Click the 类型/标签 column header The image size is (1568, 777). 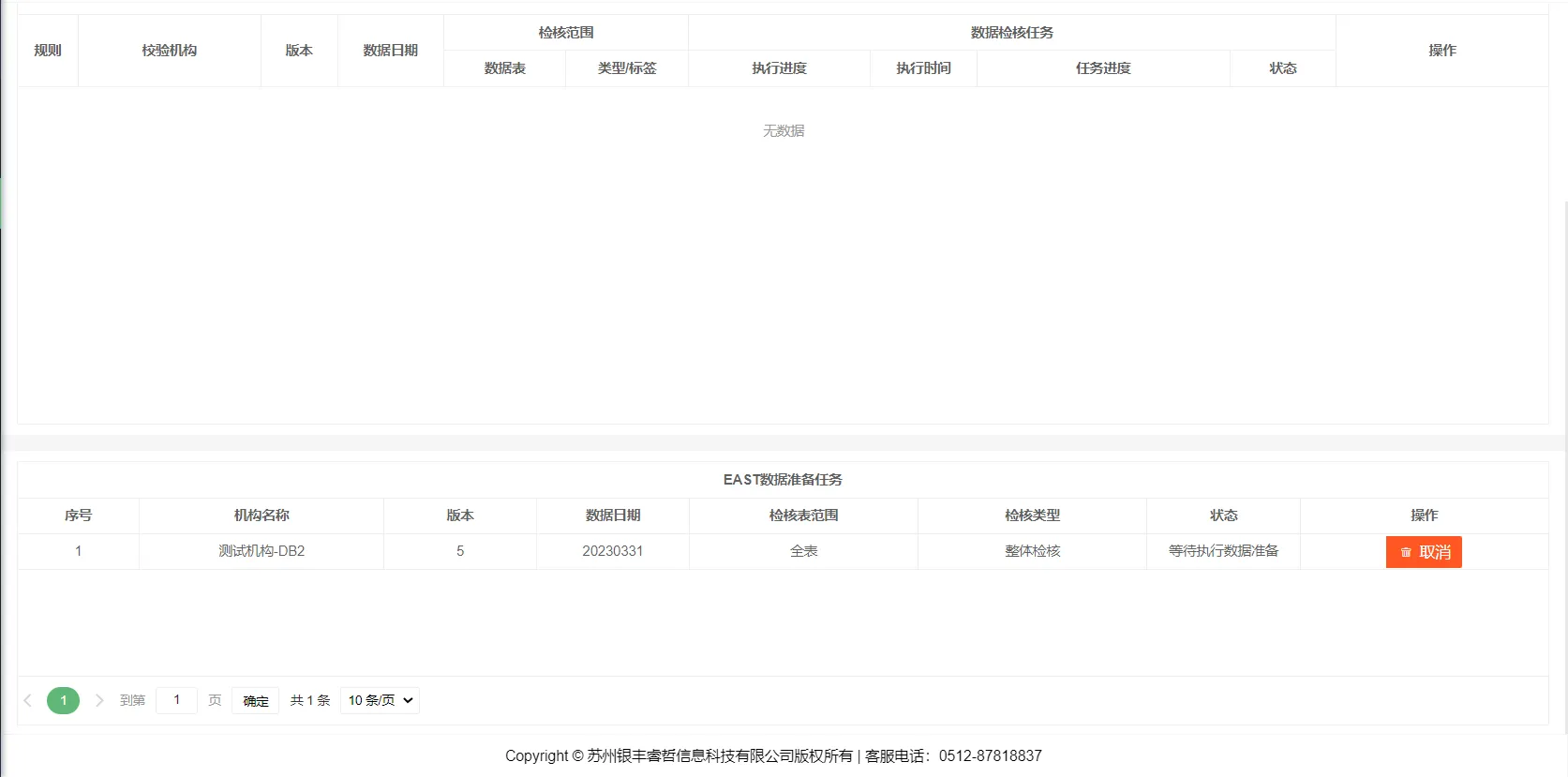tap(627, 68)
